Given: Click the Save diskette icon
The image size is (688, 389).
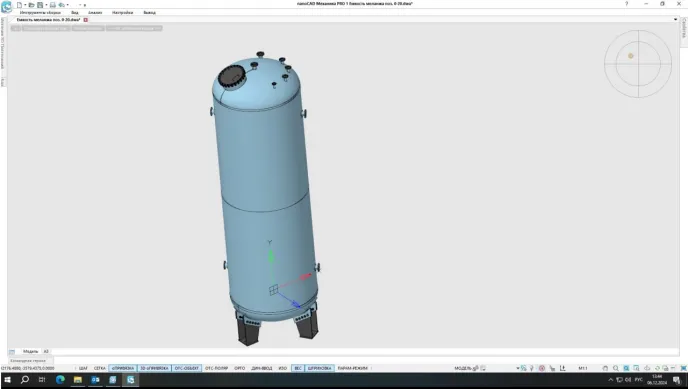Looking at the screenshot, I should (40, 5).
